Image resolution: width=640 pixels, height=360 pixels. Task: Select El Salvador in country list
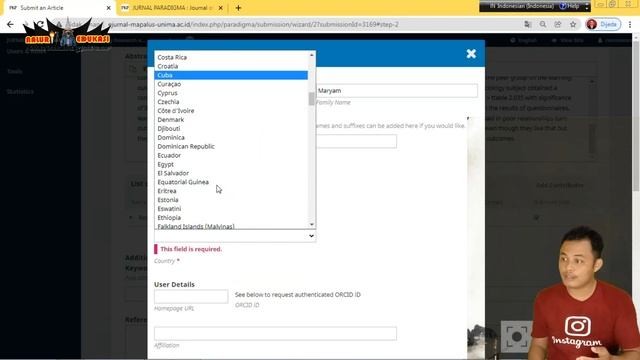[231, 173]
